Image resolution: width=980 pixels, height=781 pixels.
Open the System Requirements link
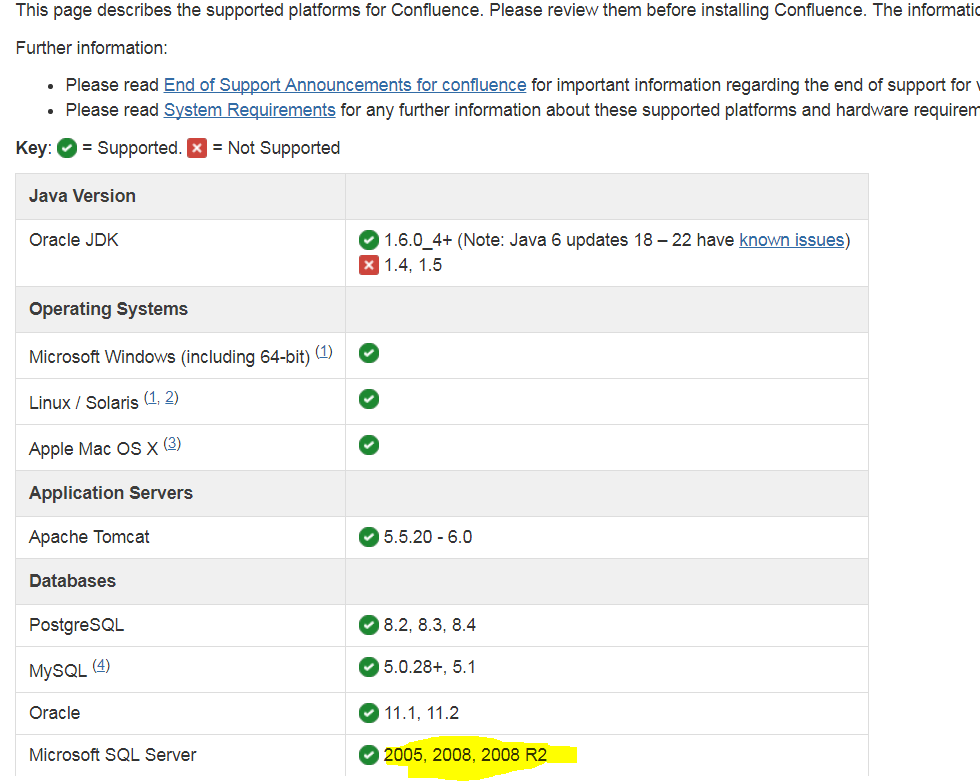pos(249,110)
